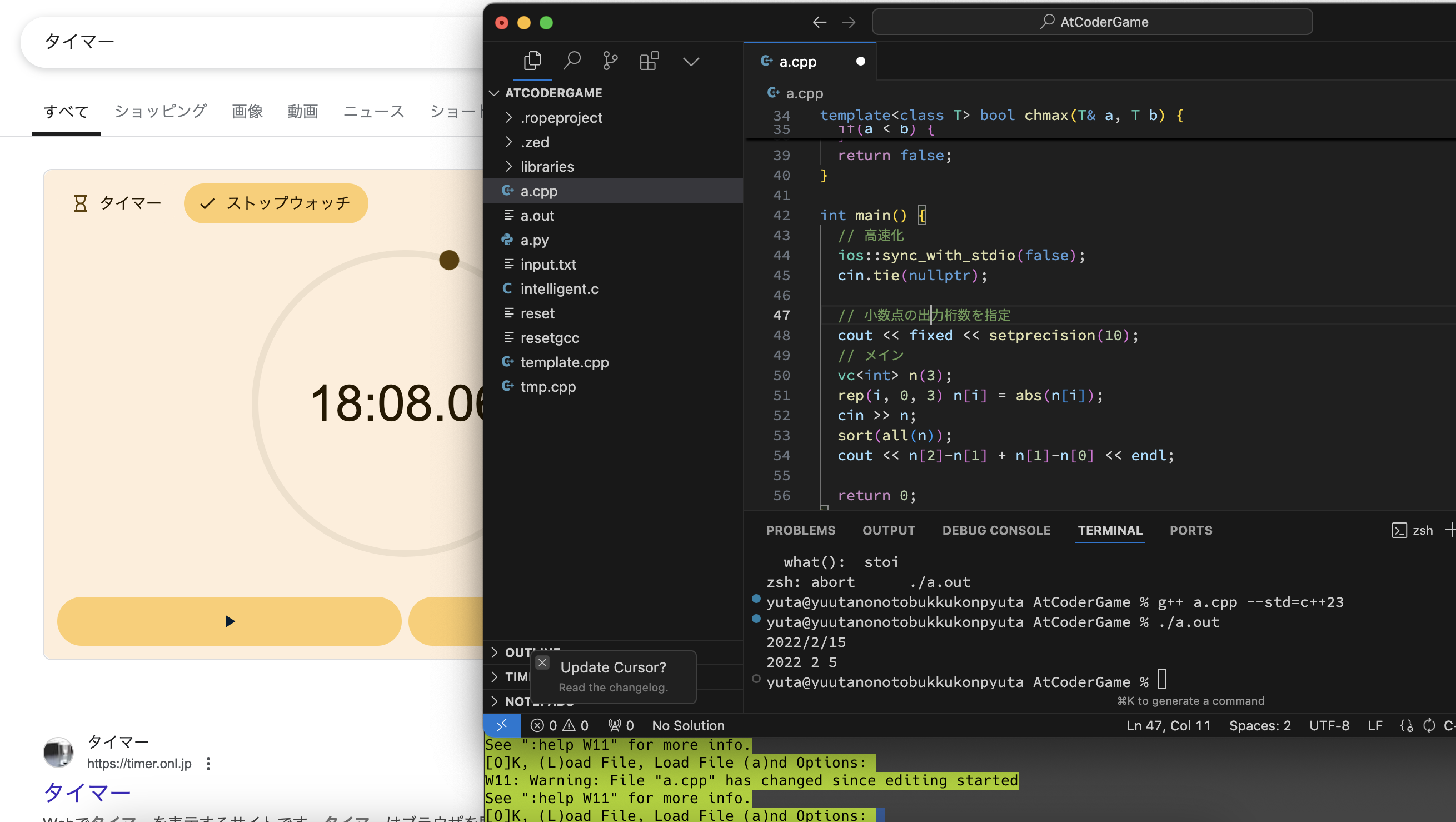This screenshot has height=822, width=1456.
Task: Select the ストップウォッチ mode chip
Action: (276, 203)
